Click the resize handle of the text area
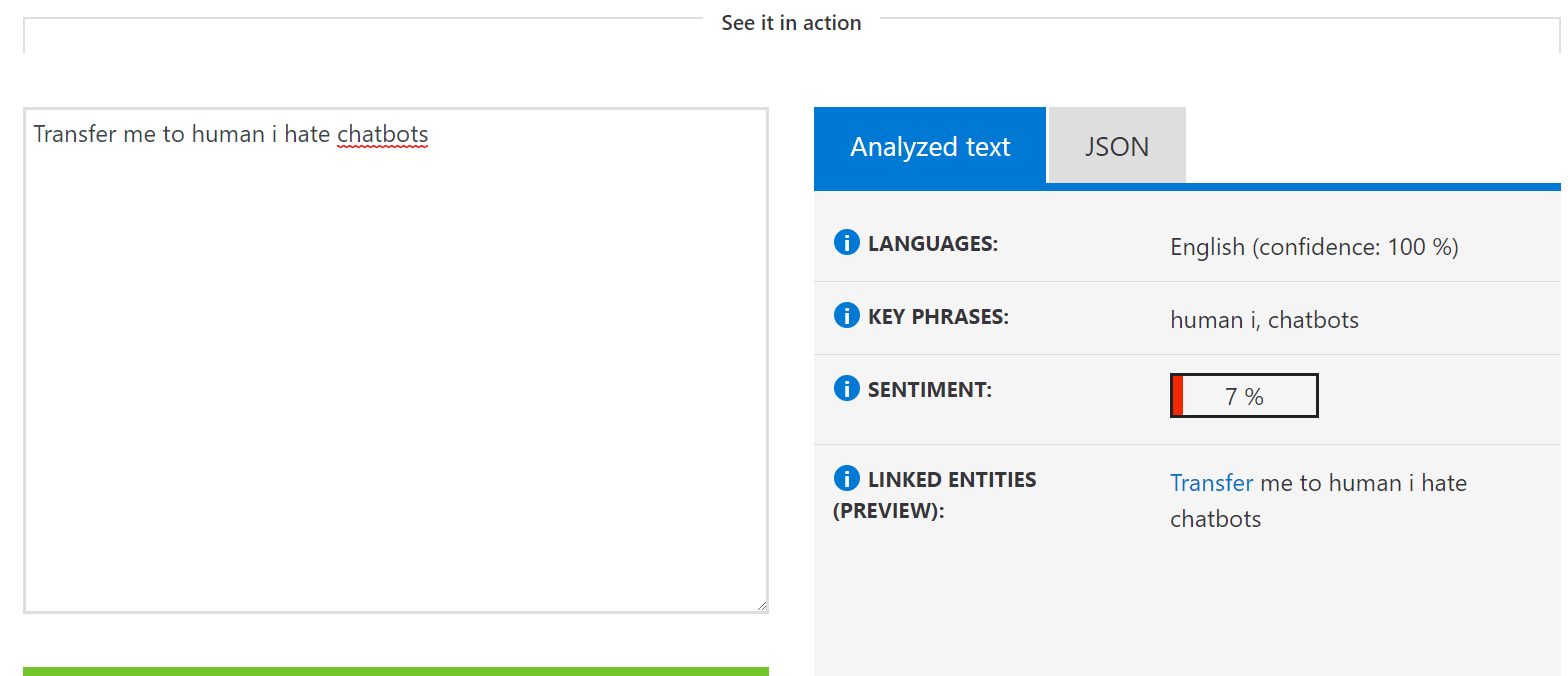The width and height of the screenshot is (1568, 676). (x=761, y=604)
